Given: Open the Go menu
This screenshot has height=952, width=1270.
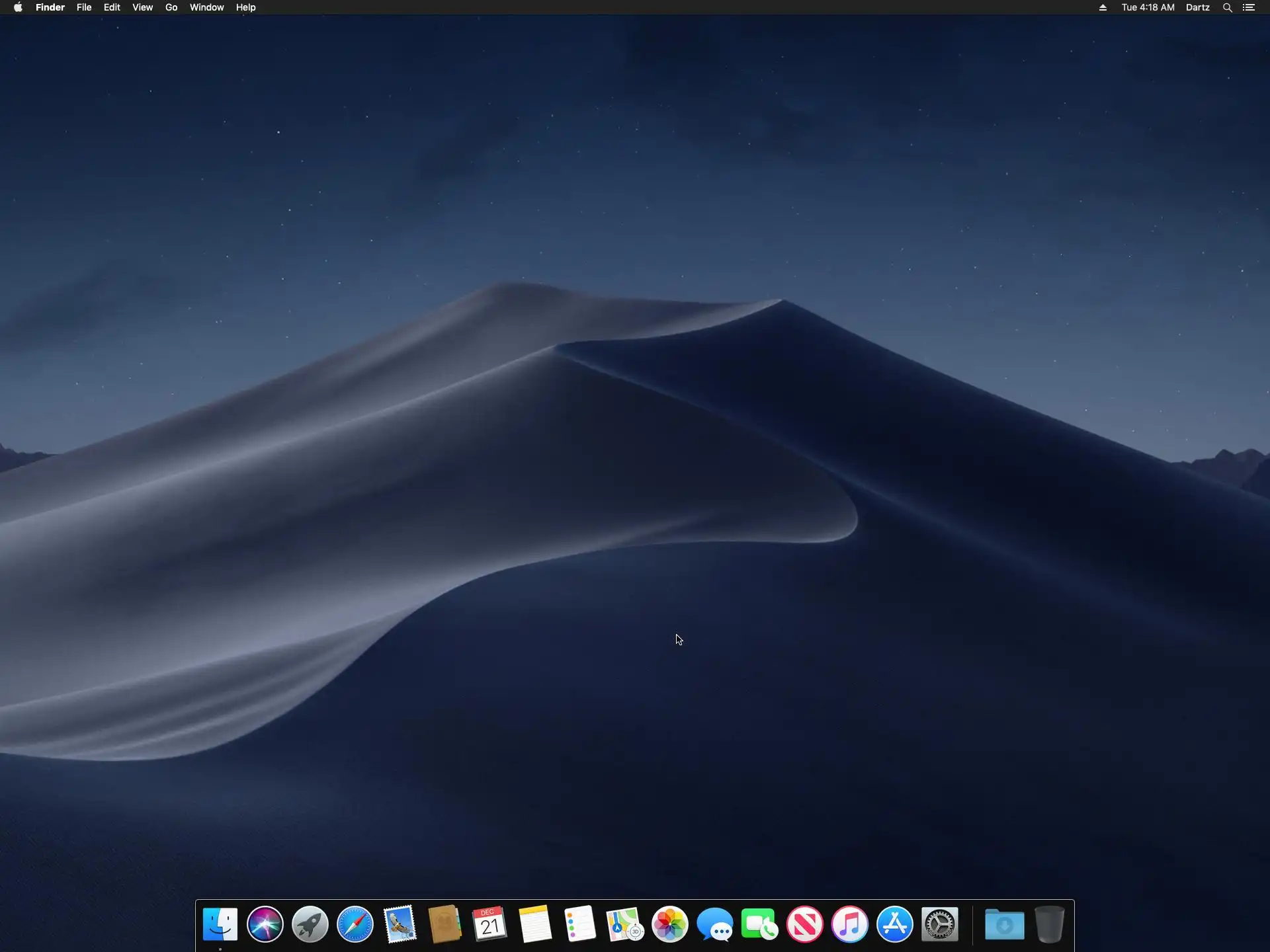Looking at the screenshot, I should pyautogui.click(x=171, y=7).
